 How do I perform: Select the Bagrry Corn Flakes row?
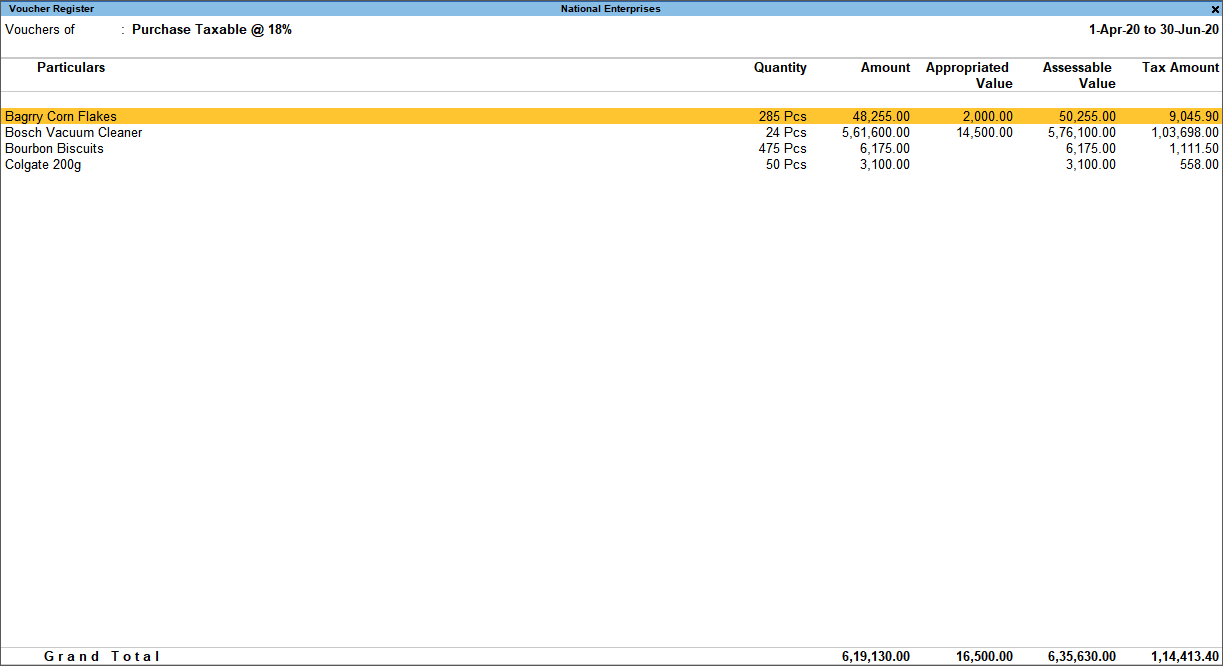point(611,116)
